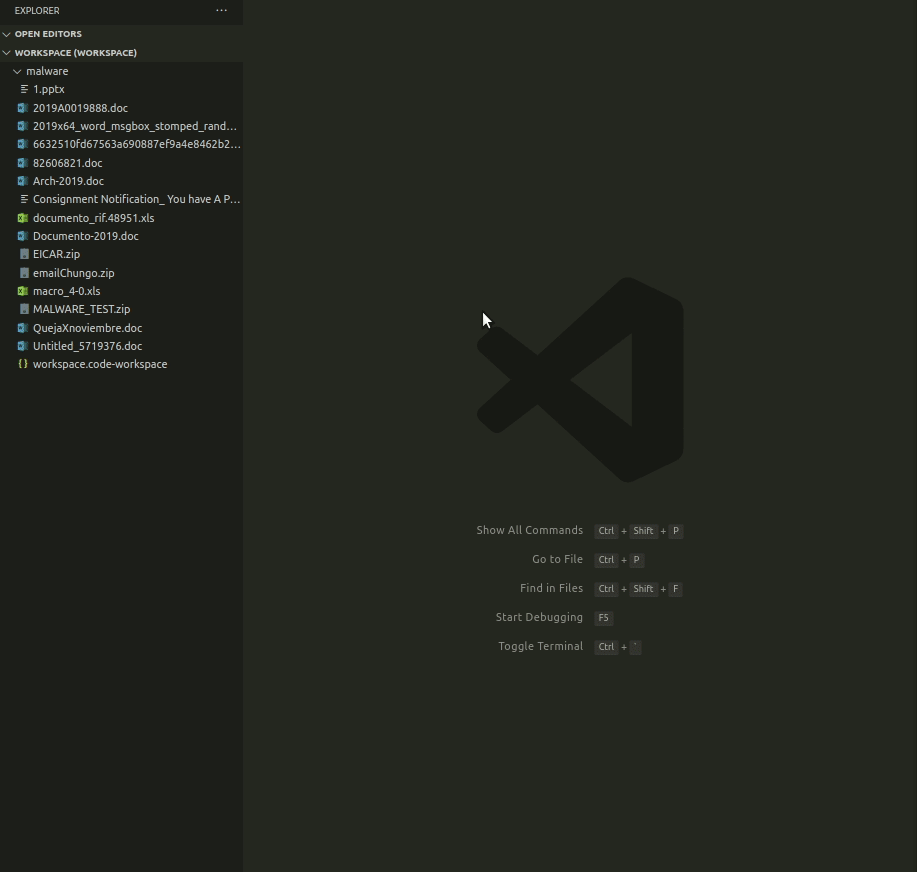Click the Word icon beside Documento-2019.doc

pos(23,236)
